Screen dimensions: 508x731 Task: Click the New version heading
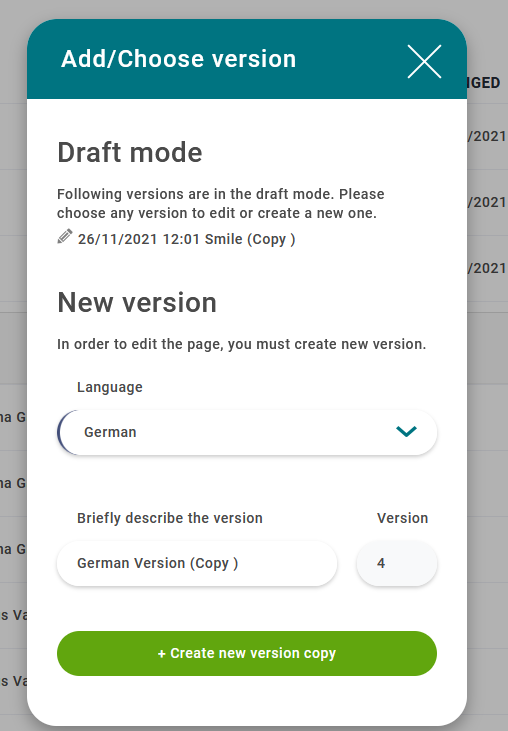137,303
